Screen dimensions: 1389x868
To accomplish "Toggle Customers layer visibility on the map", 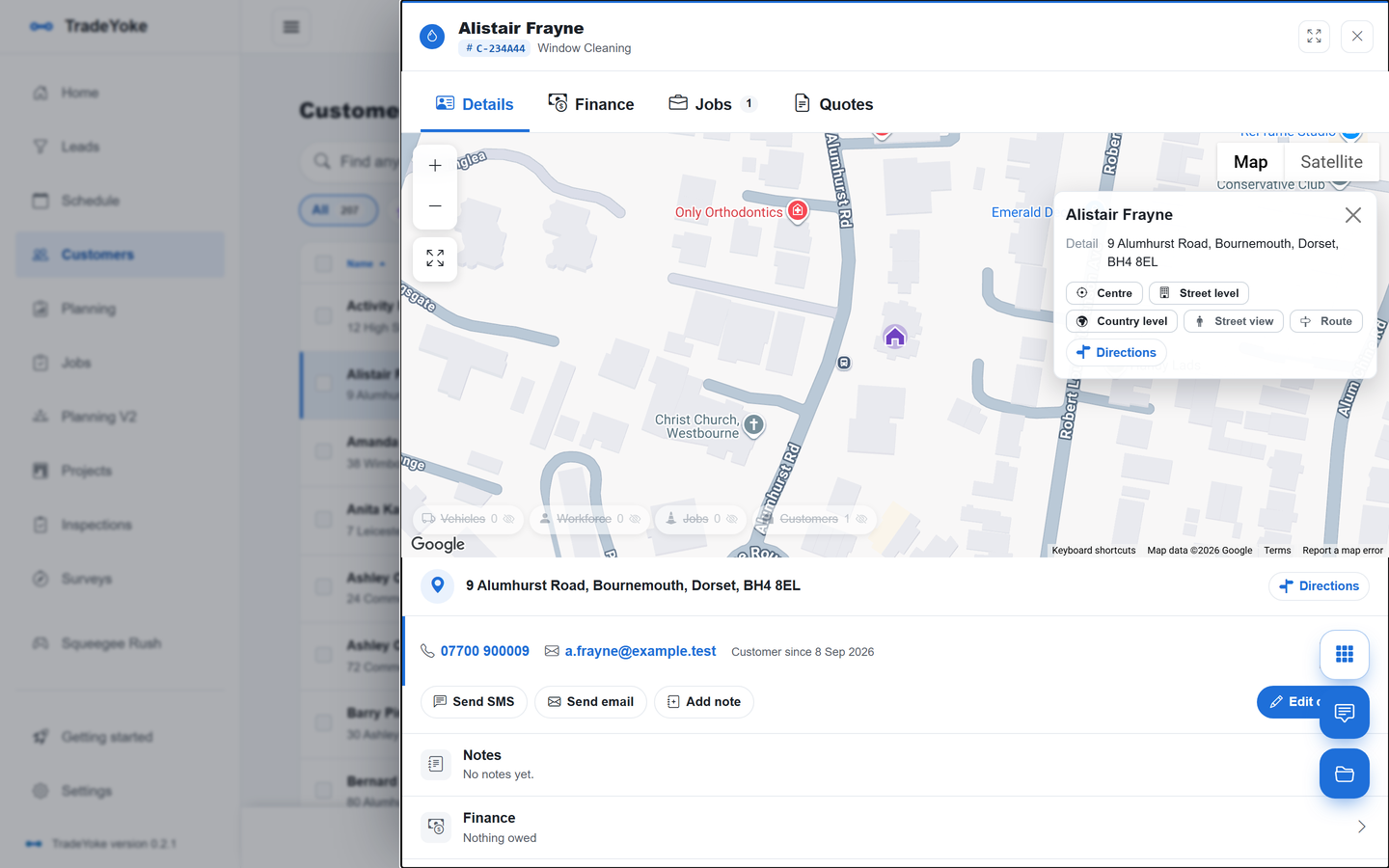I will point(815,519).
